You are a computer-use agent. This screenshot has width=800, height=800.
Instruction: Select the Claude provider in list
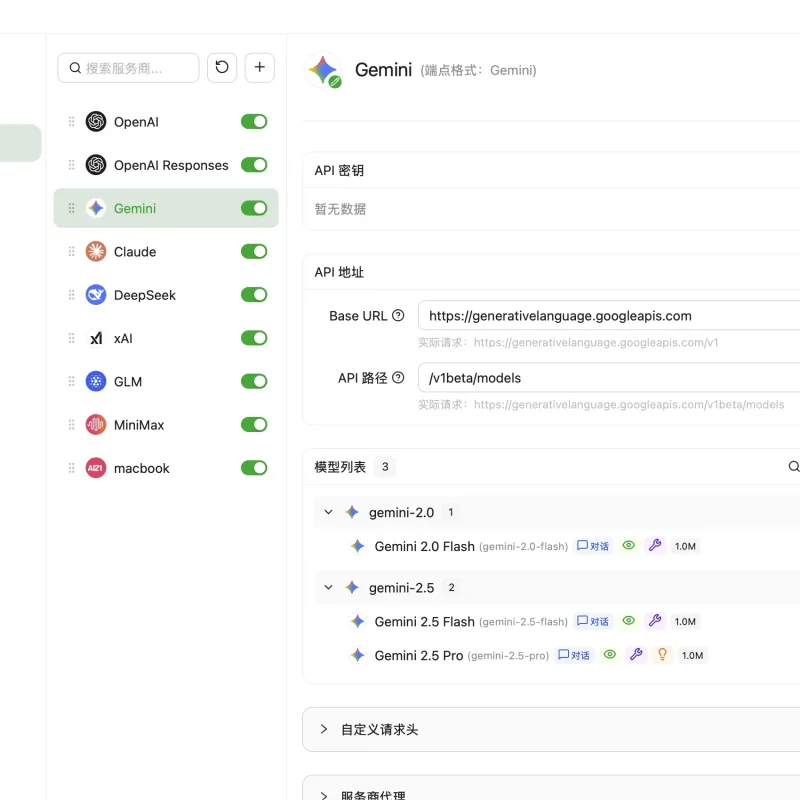pos(166,252)
